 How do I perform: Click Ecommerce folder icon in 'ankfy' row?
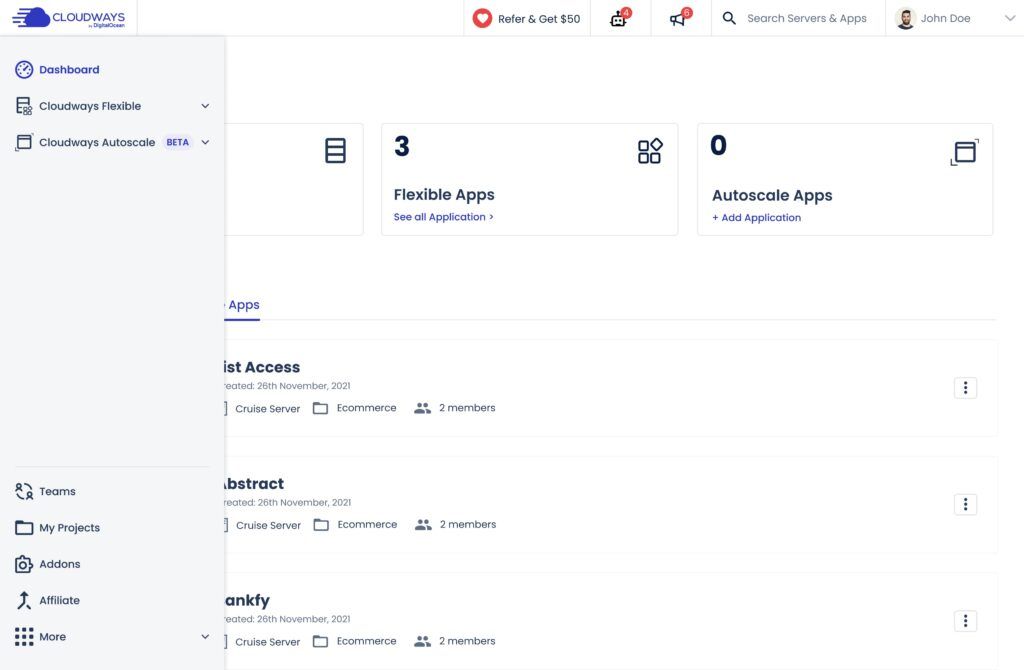[320, 641]
